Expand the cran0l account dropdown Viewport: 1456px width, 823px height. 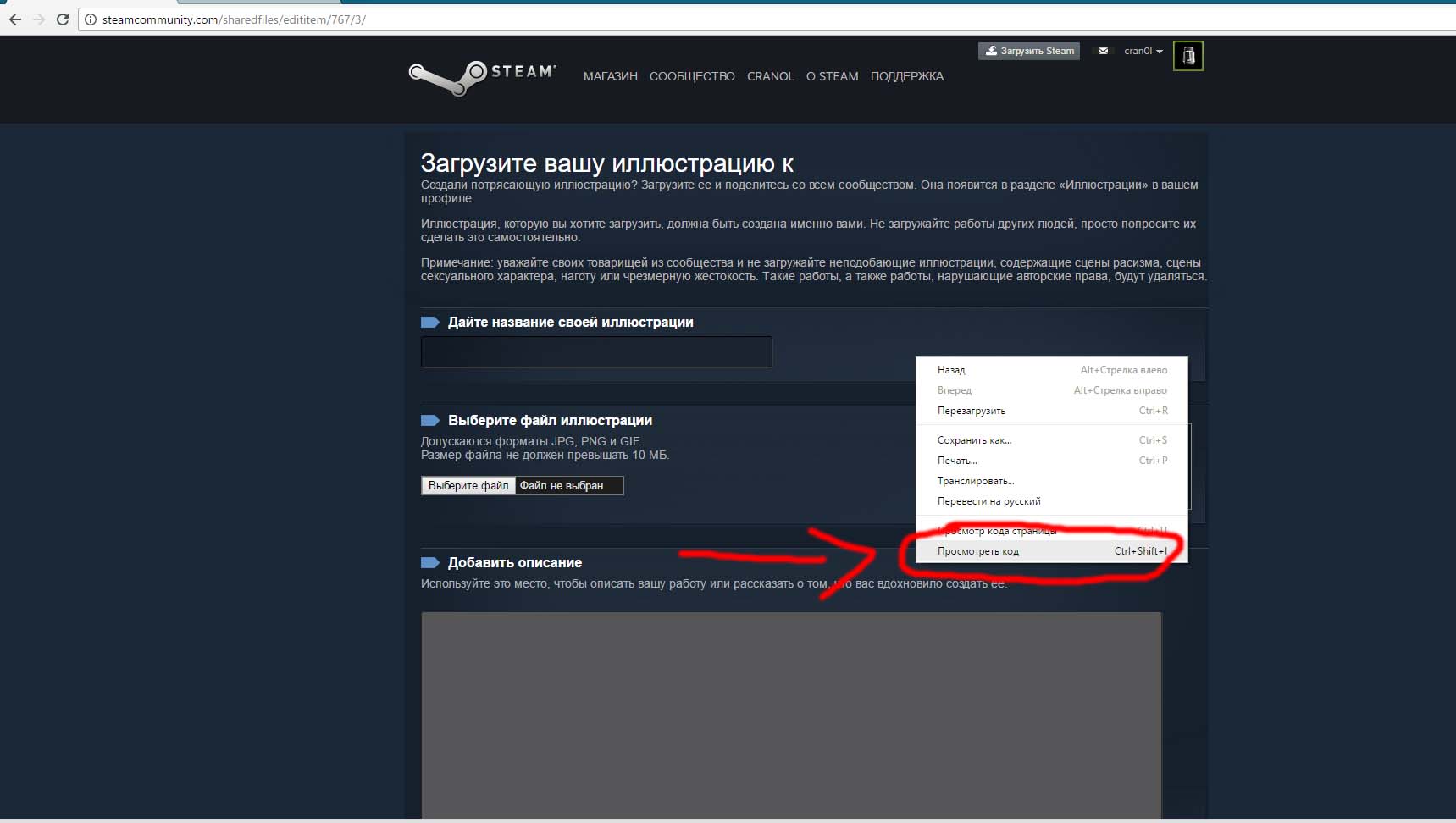[1143, 51]
